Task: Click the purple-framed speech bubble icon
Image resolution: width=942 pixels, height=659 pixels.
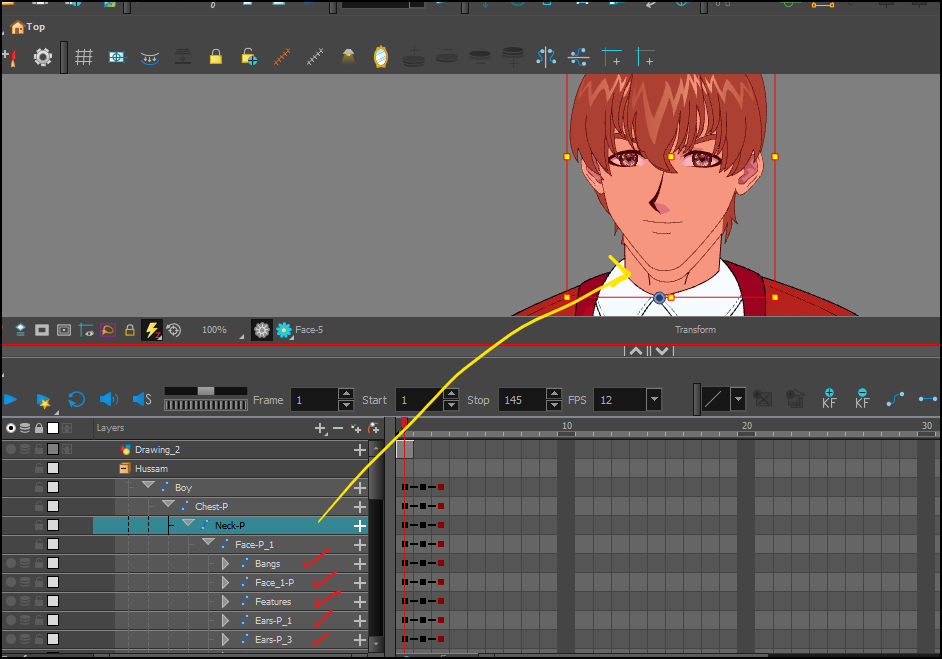Action: click(x=108, y=330)
